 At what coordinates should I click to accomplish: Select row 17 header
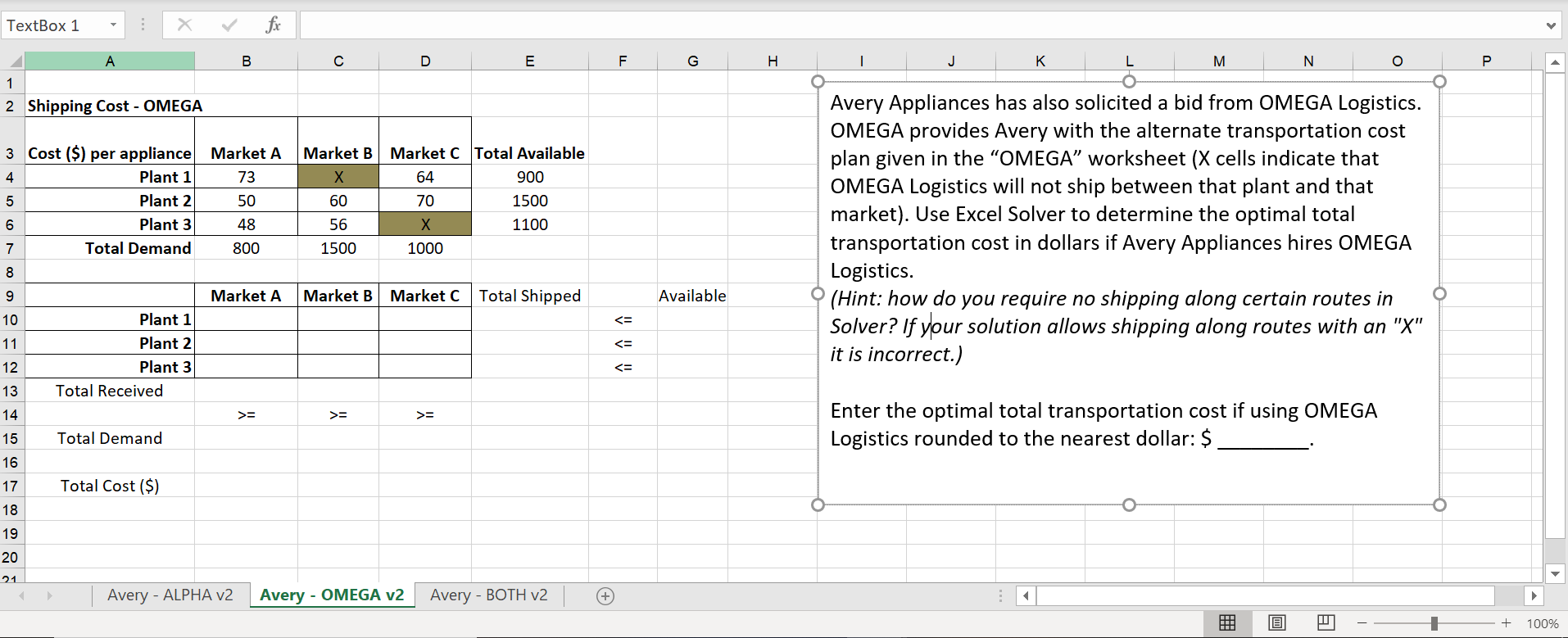click(11, 486)
